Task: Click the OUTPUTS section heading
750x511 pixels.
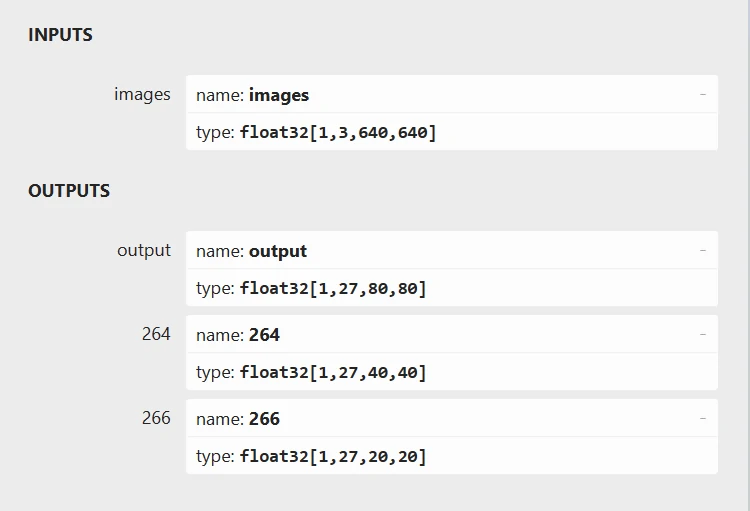Action: (69, 191)
